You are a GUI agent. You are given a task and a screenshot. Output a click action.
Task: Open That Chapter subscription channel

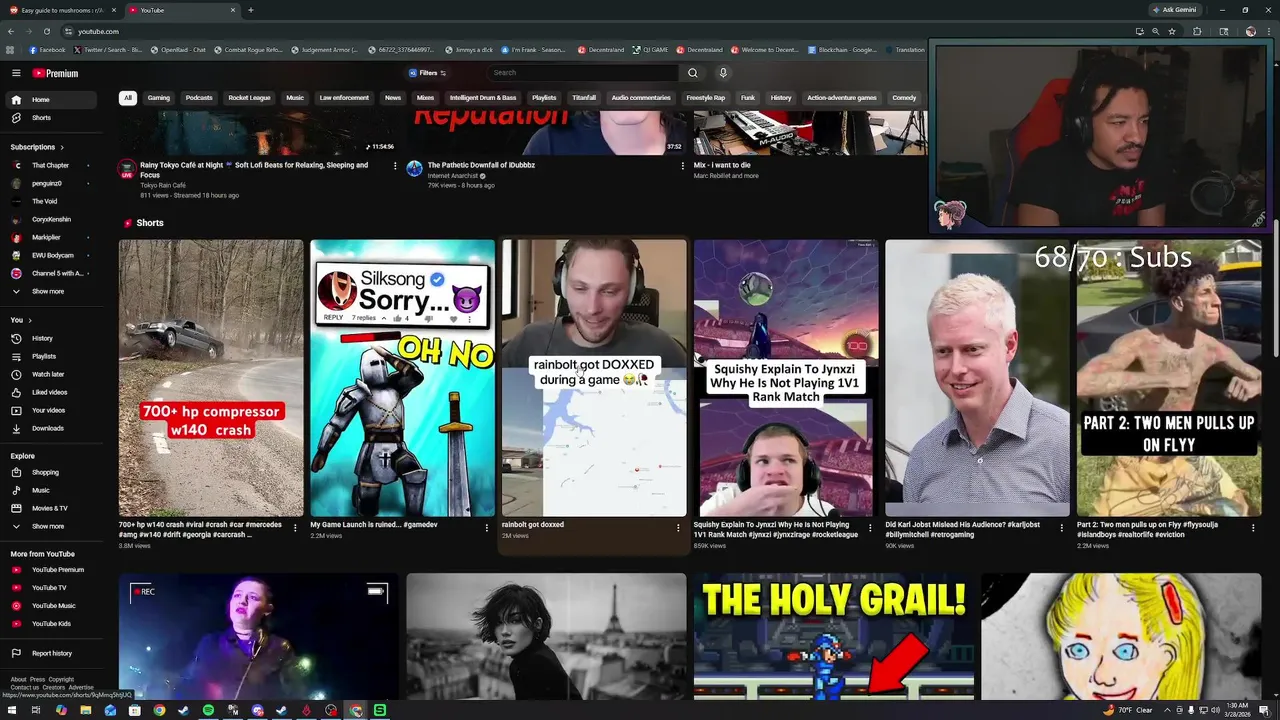point(52,165)
